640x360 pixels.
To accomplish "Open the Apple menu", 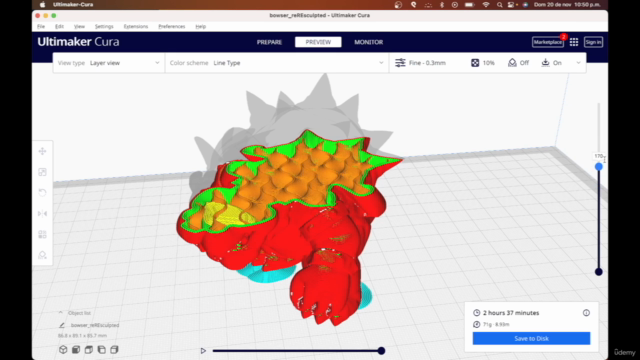I will 42,4.
